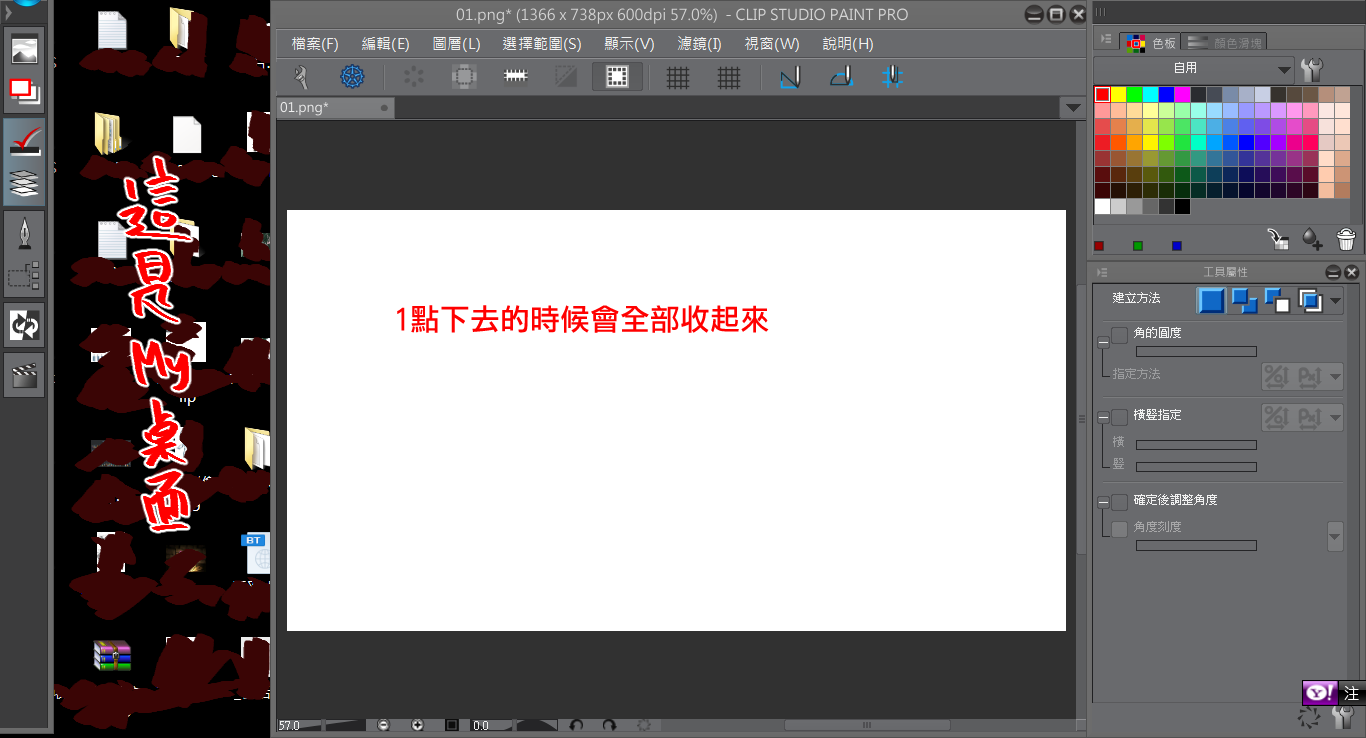Image resolution: width=1366 pixels, height=738 pixels.
Task: Enable the 角度刻度 checkbox
Action: point(1120,527)
